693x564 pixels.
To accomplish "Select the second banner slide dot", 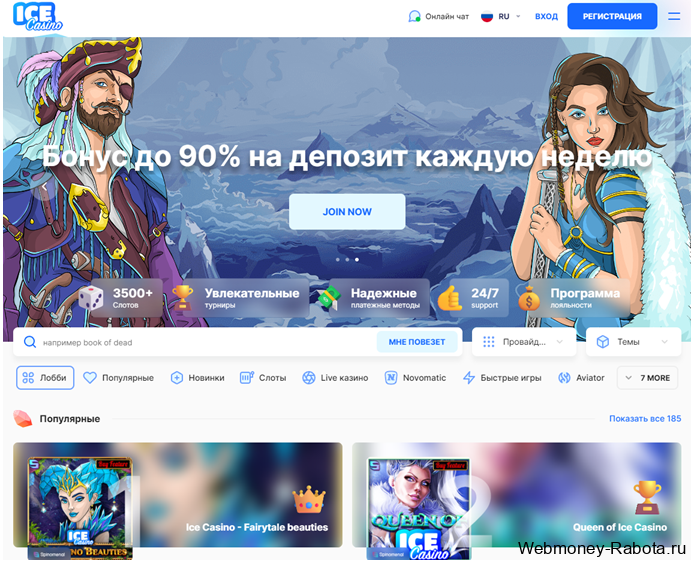I will 347,259.
